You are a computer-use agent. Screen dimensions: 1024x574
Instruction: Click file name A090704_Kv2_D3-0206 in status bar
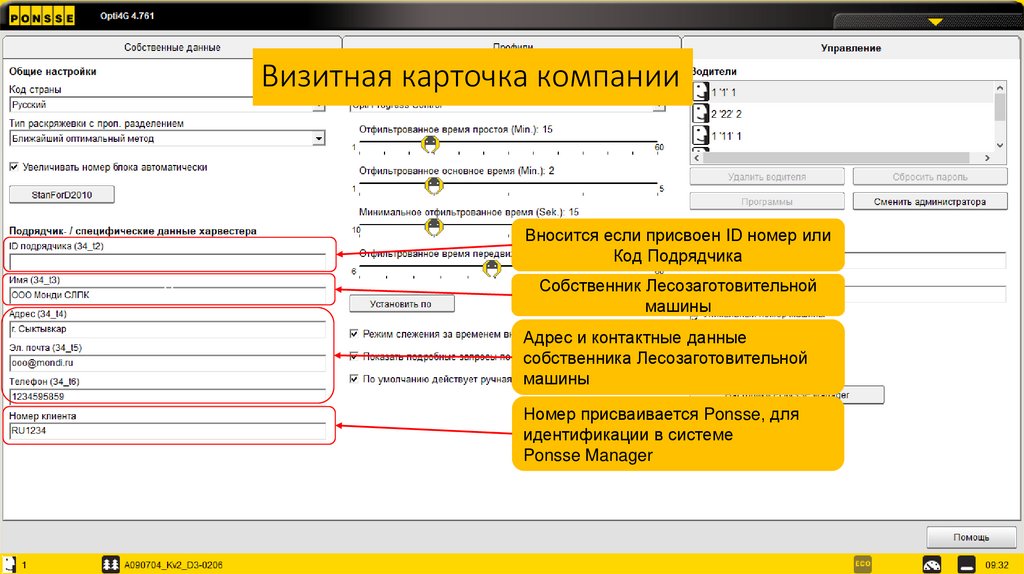[x=173, y=565]
